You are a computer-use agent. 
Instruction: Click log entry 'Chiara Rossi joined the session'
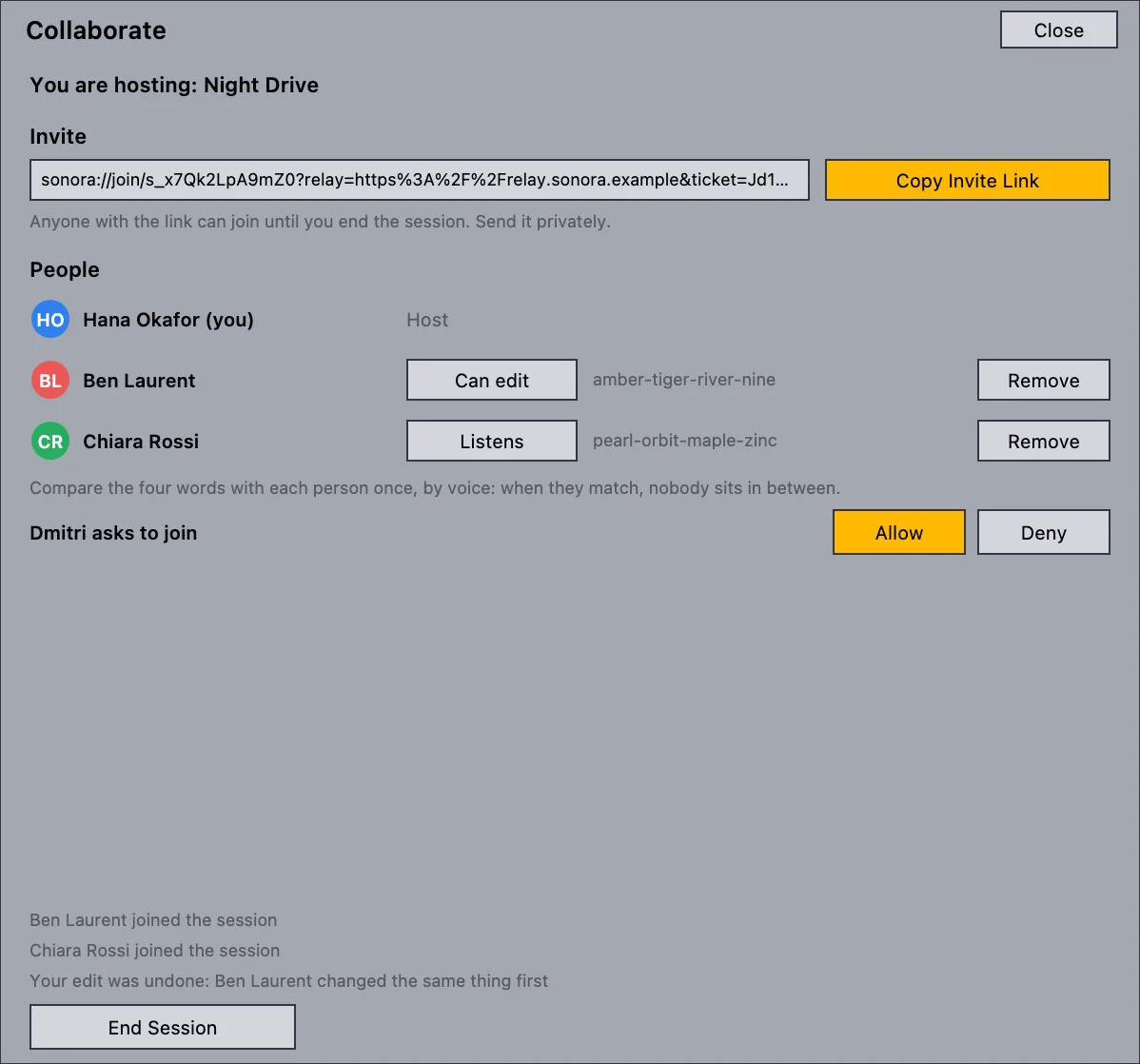point(155,951)
